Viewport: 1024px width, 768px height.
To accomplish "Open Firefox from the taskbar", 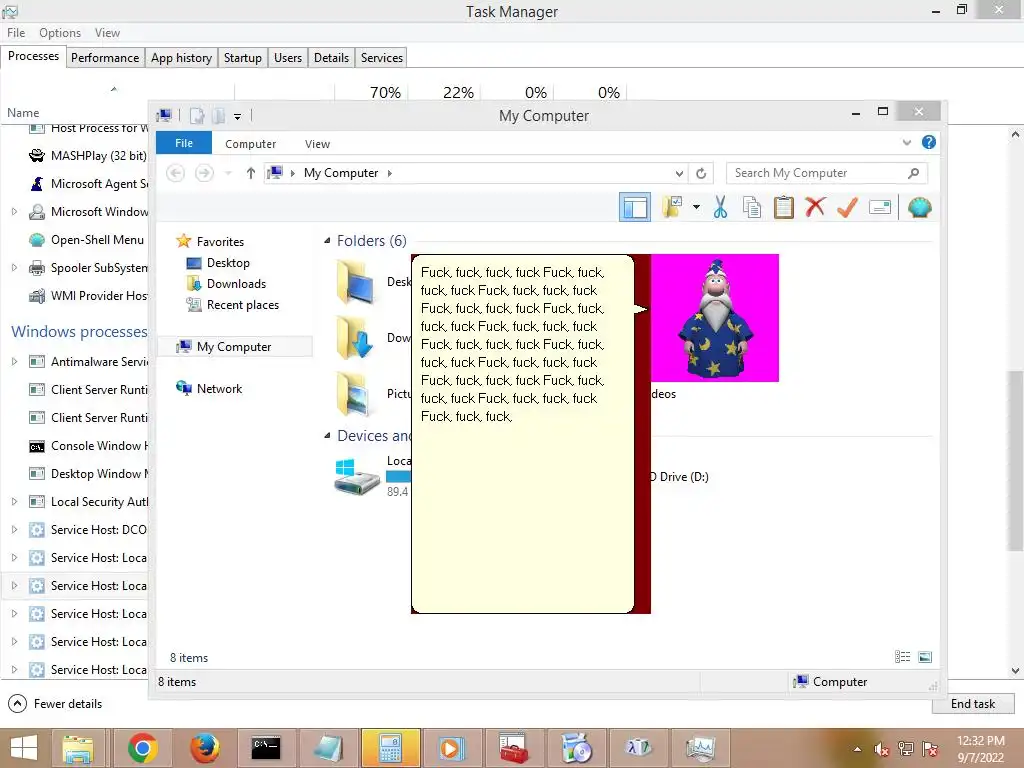I will 204,748.
